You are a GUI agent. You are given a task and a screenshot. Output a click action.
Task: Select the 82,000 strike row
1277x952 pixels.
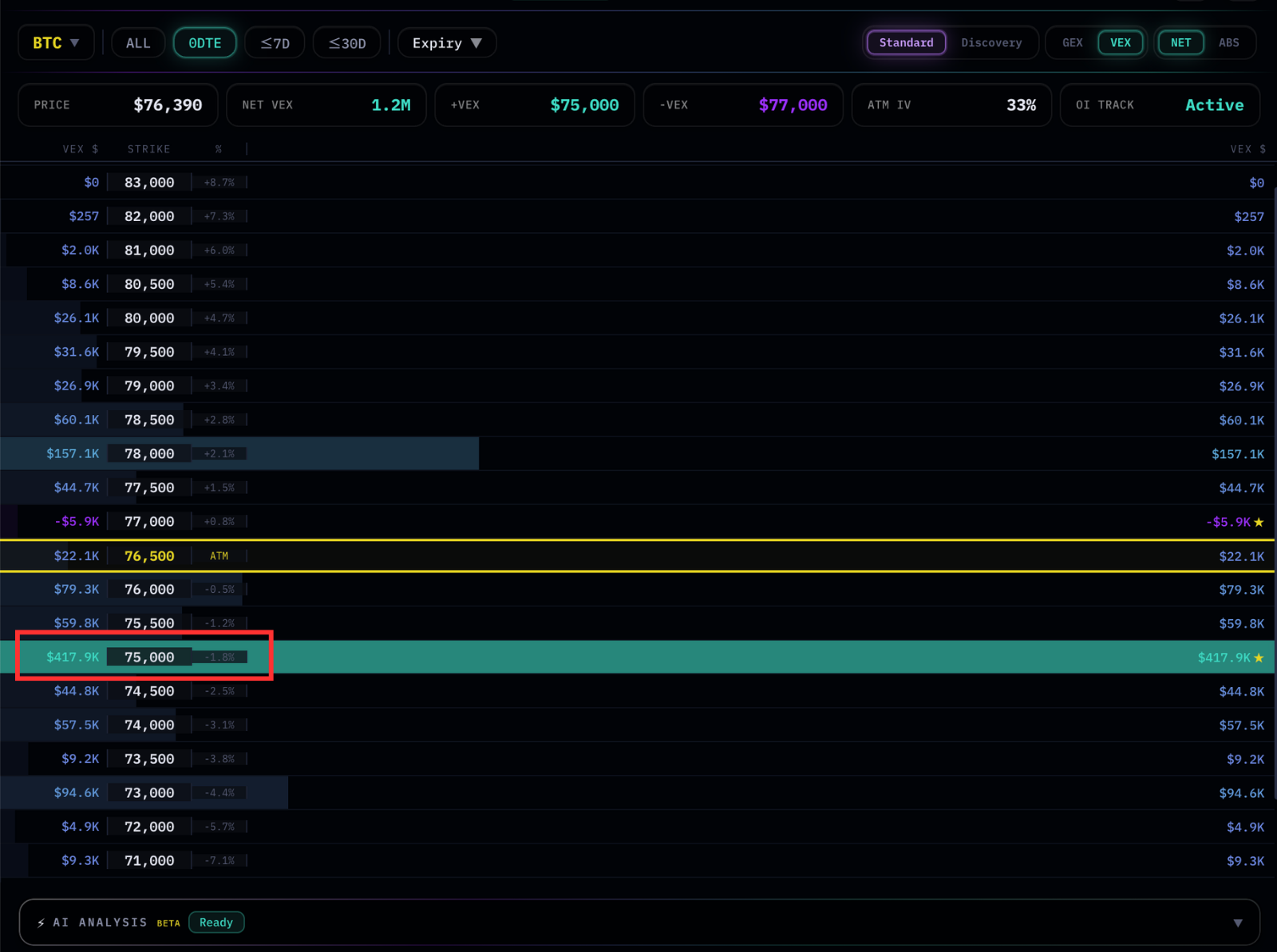pos(637,216)
